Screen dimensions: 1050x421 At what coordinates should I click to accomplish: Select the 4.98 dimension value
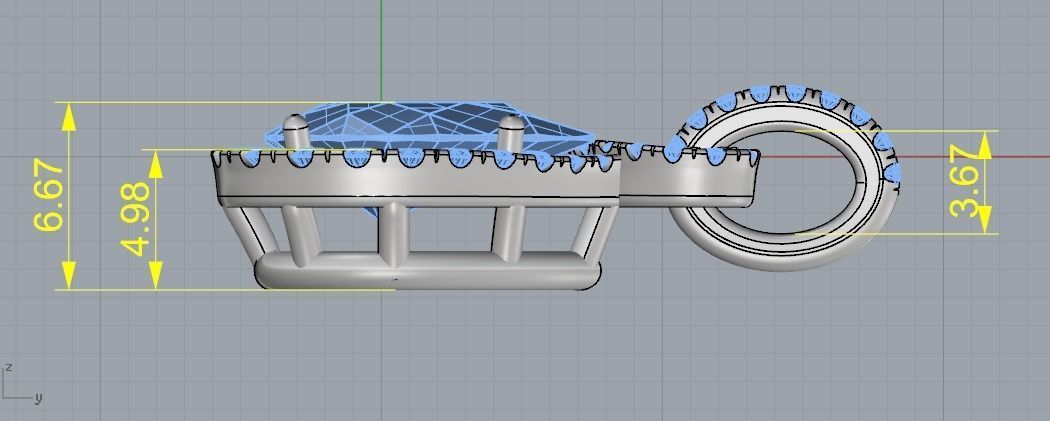[x=136, y=219]
